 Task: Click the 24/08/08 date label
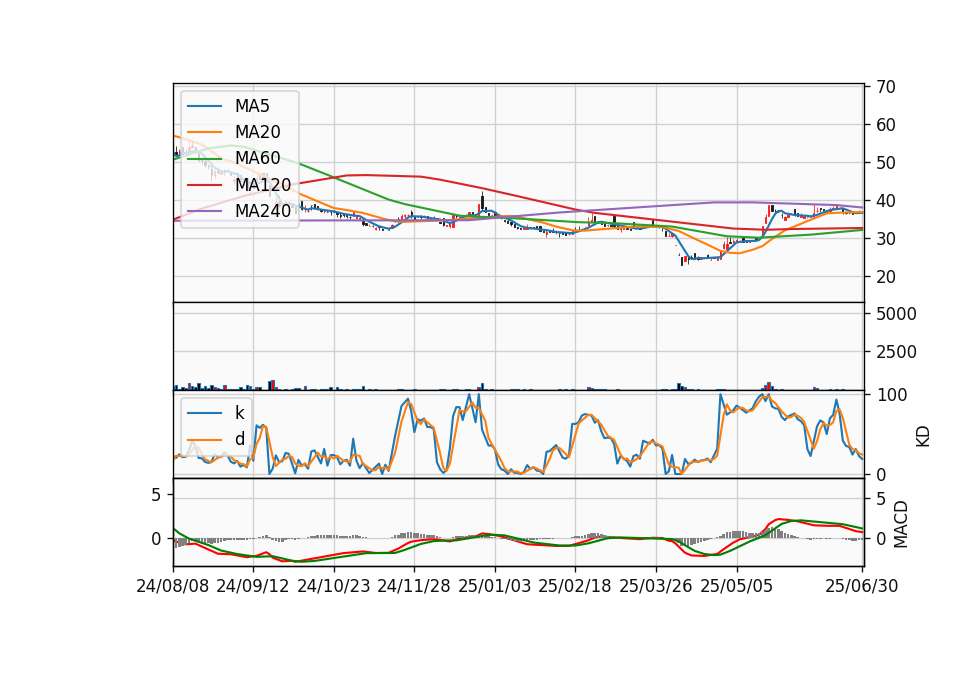(173, 586)
